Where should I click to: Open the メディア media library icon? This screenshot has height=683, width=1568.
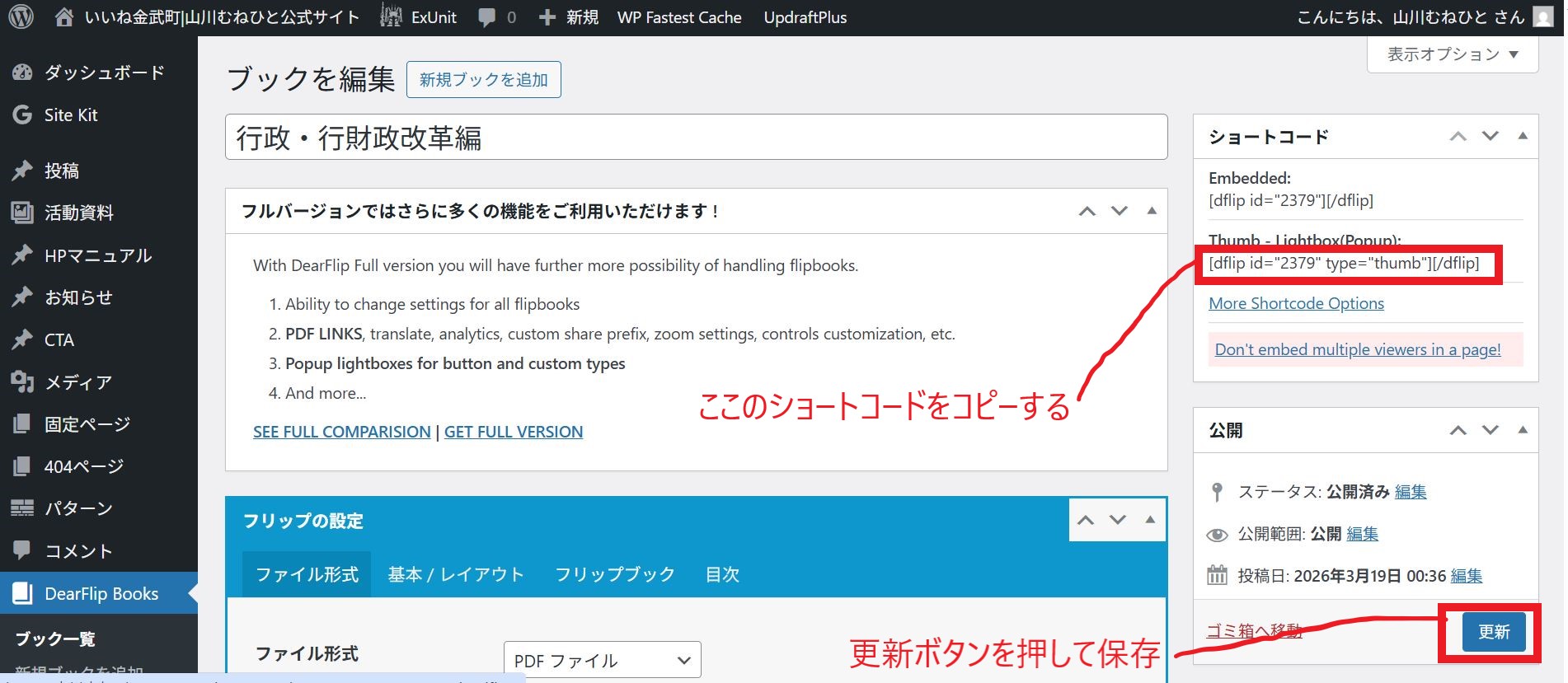(x=22, y=381)
